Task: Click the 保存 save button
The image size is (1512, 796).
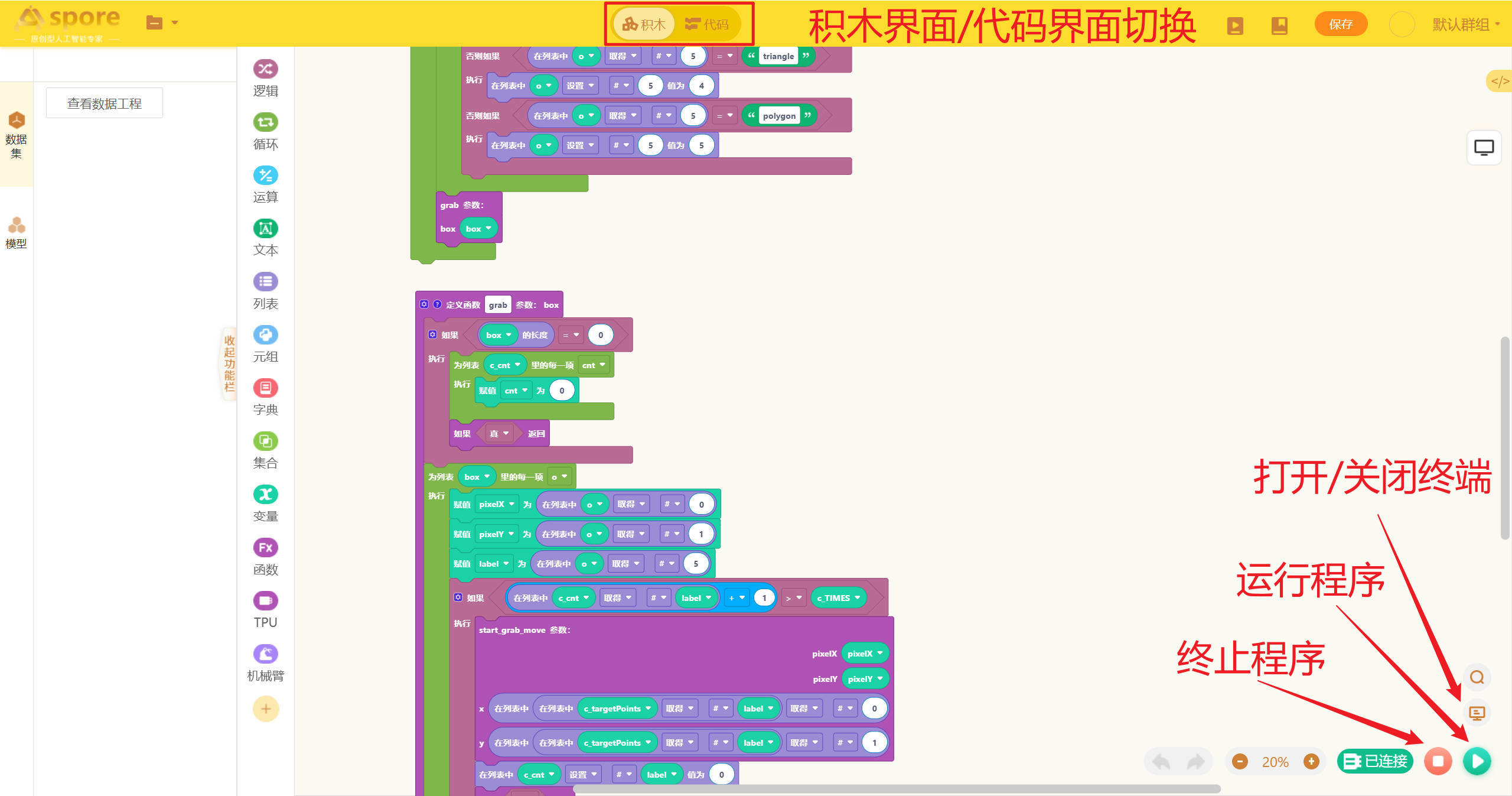Action: click(x=1341, y=24)
